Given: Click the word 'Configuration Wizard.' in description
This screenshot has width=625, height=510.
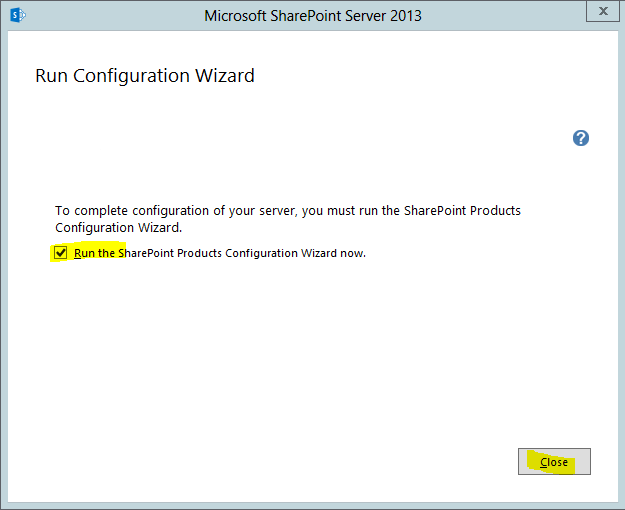Looking at the screenshot, I should pyautogui.click(x=118, y=228).
